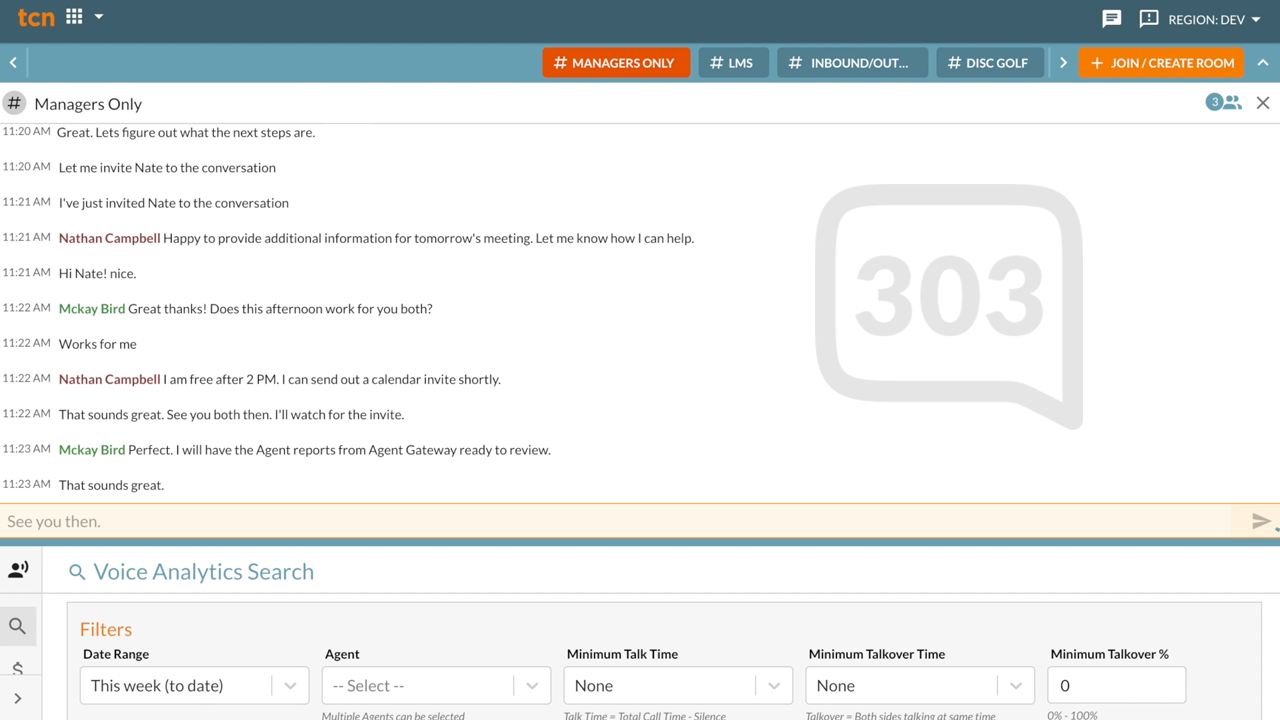This screenshot has width=1280, height=720.
Task: Open the REGION: DEV dropdown
Action: 1214,19
